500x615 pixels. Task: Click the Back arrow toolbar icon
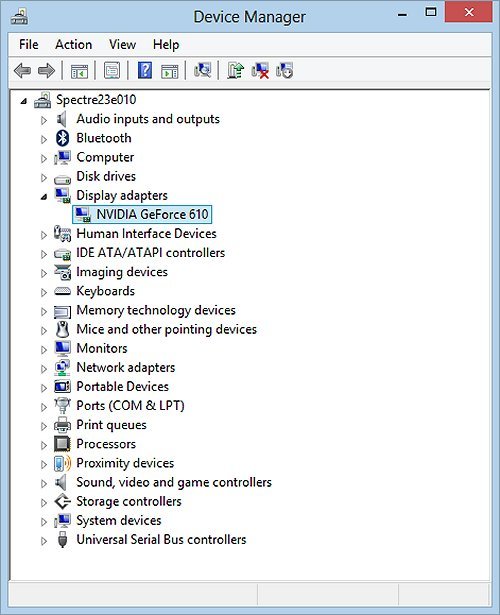[x=22, y=71]
